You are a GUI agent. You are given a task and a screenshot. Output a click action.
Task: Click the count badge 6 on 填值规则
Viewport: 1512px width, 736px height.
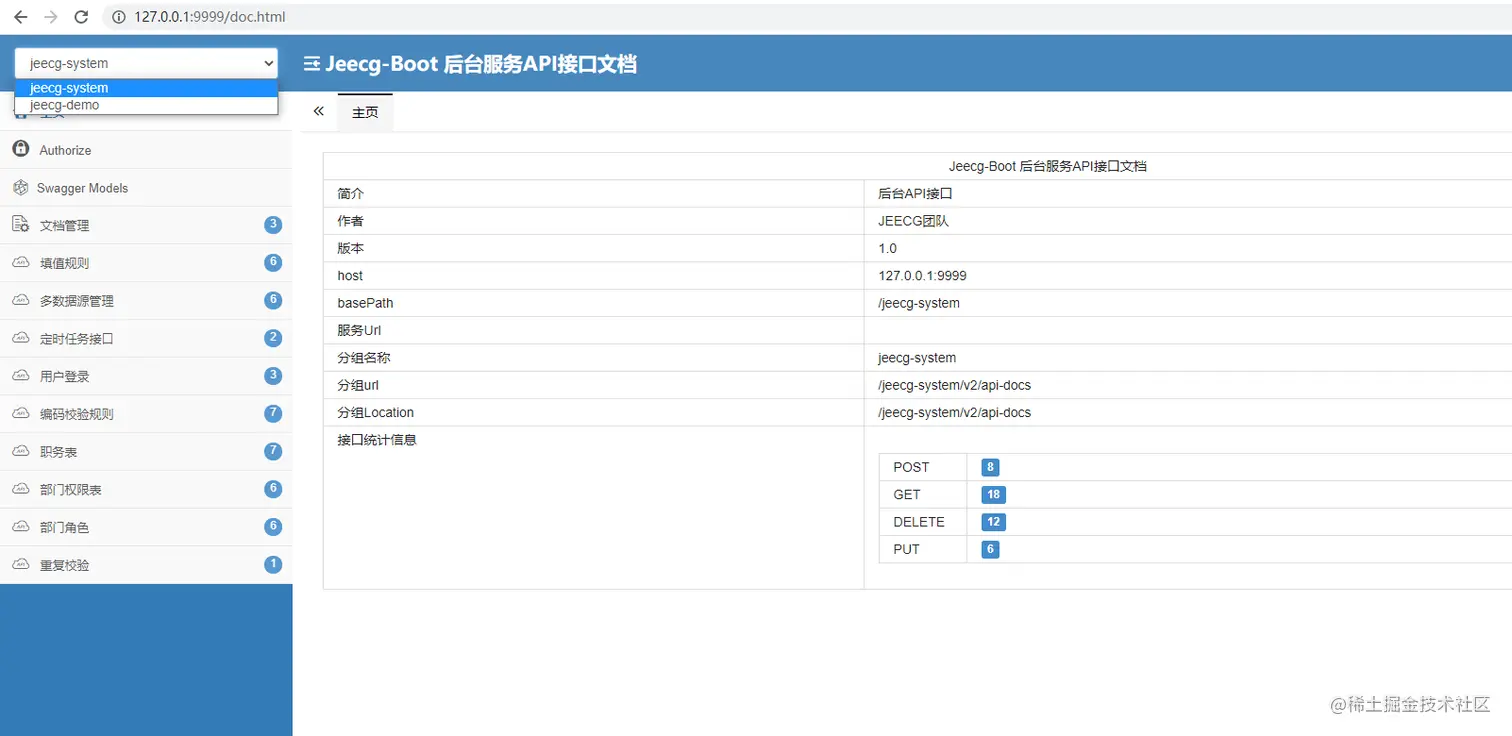click(273, 263)
